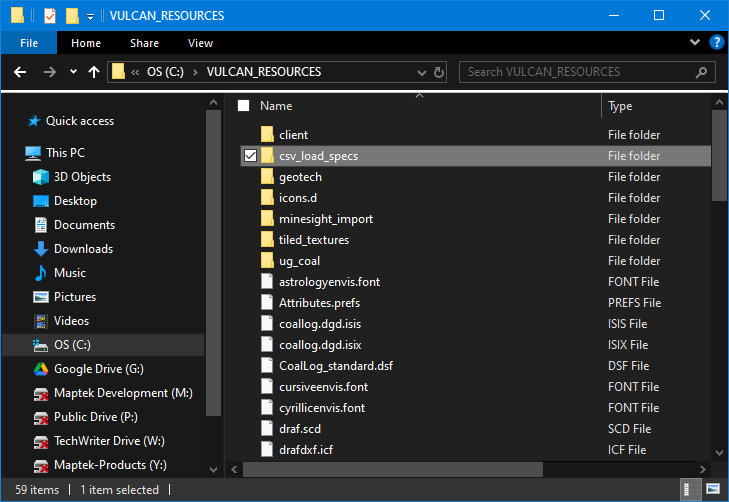Image resolution: width=729 pixels, height=502 pixels.
Task: Go up one folder with Up arrow
Action: pyautogui.click(x=94, y=72)
